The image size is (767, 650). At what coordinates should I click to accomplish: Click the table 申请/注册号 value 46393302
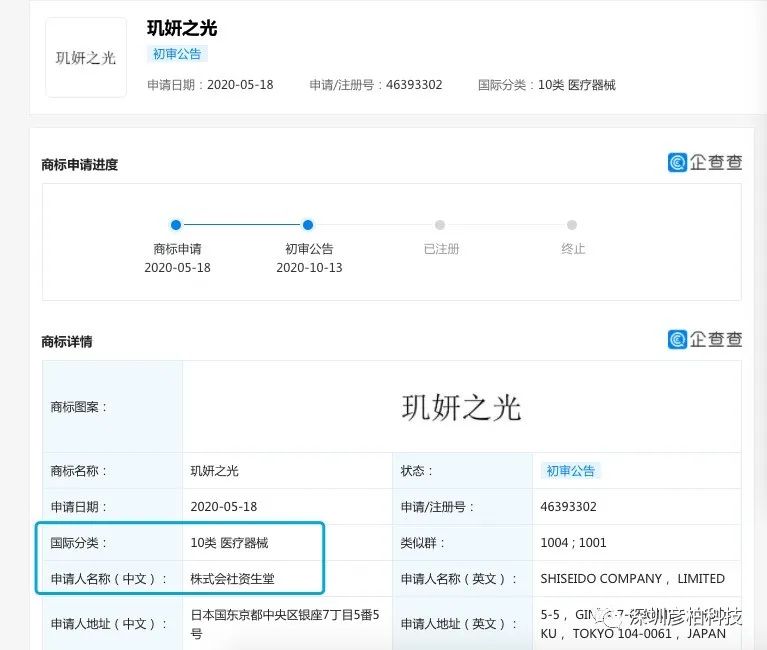(x=568, y=507)
